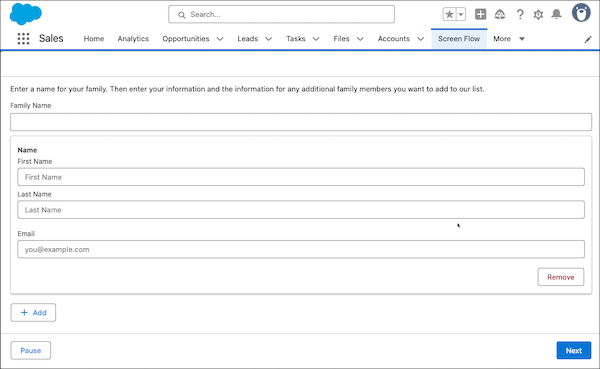Open the Help question mark icon

[520, 15]
